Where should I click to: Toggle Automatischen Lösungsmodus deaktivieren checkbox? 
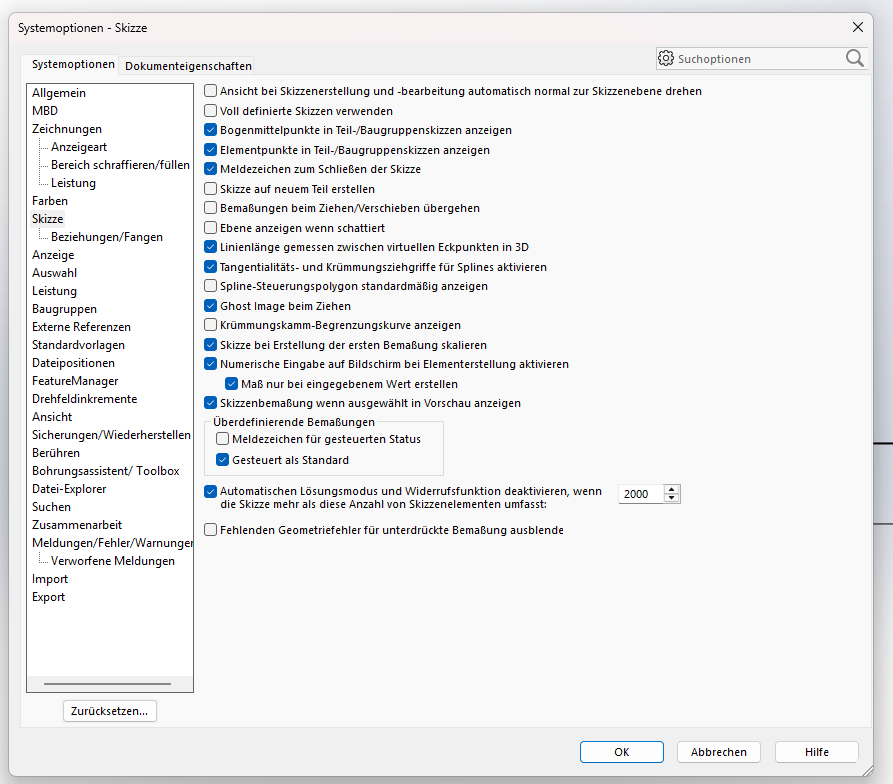[x=210, y=491]
